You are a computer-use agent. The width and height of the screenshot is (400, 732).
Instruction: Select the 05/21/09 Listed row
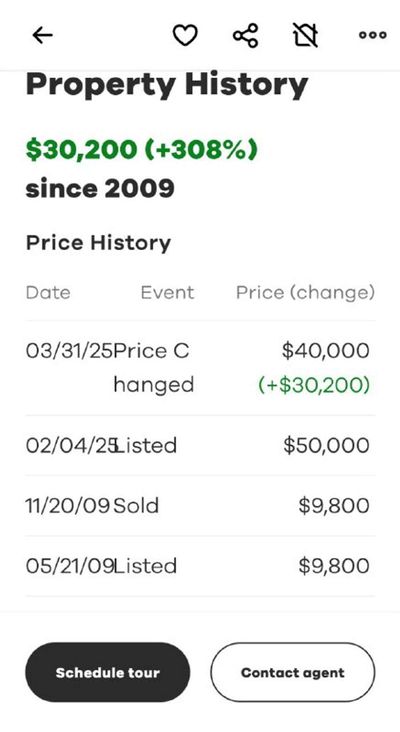coord(200,566)
